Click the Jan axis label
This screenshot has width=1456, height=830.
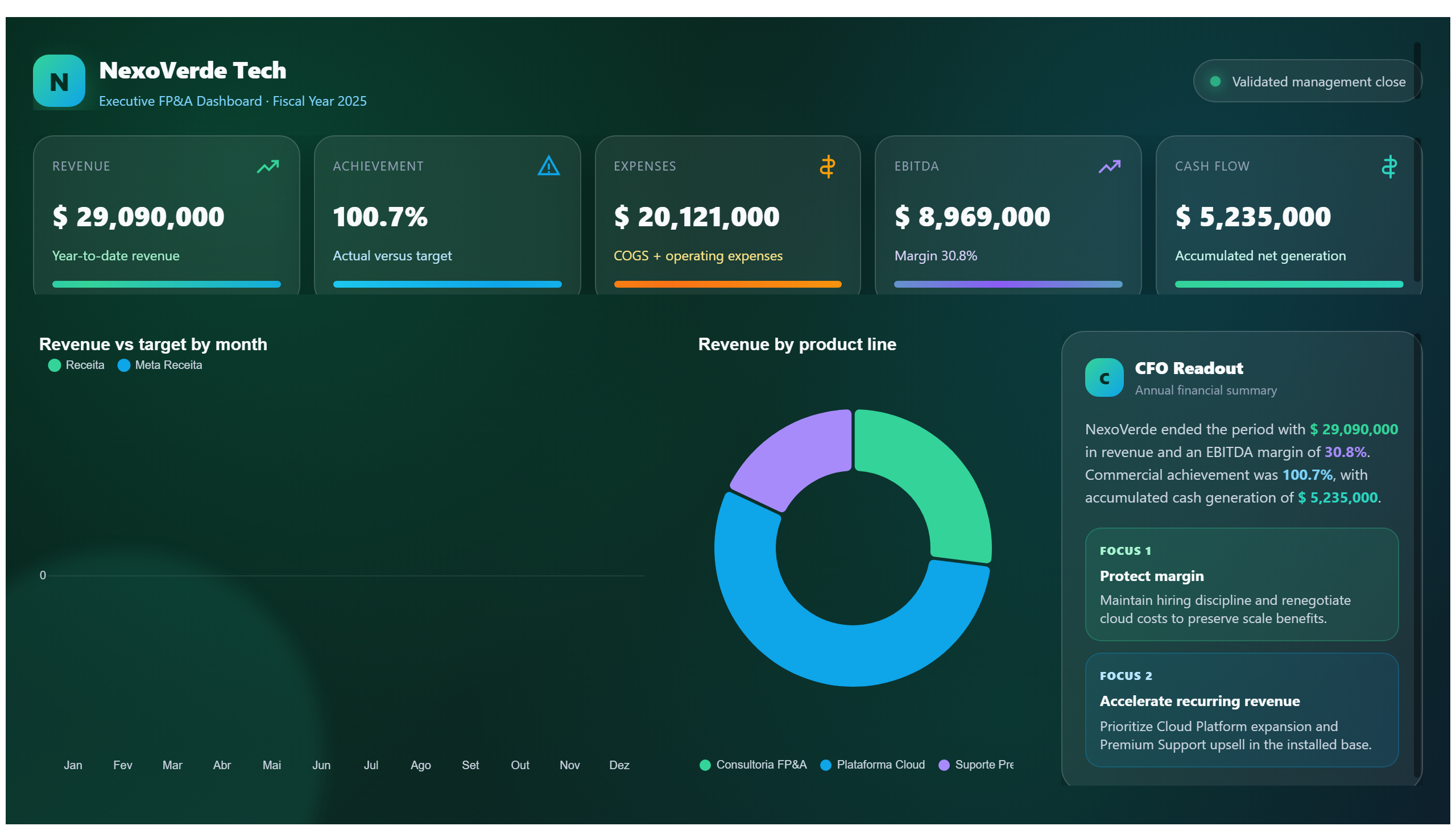[x=73, y=765]
